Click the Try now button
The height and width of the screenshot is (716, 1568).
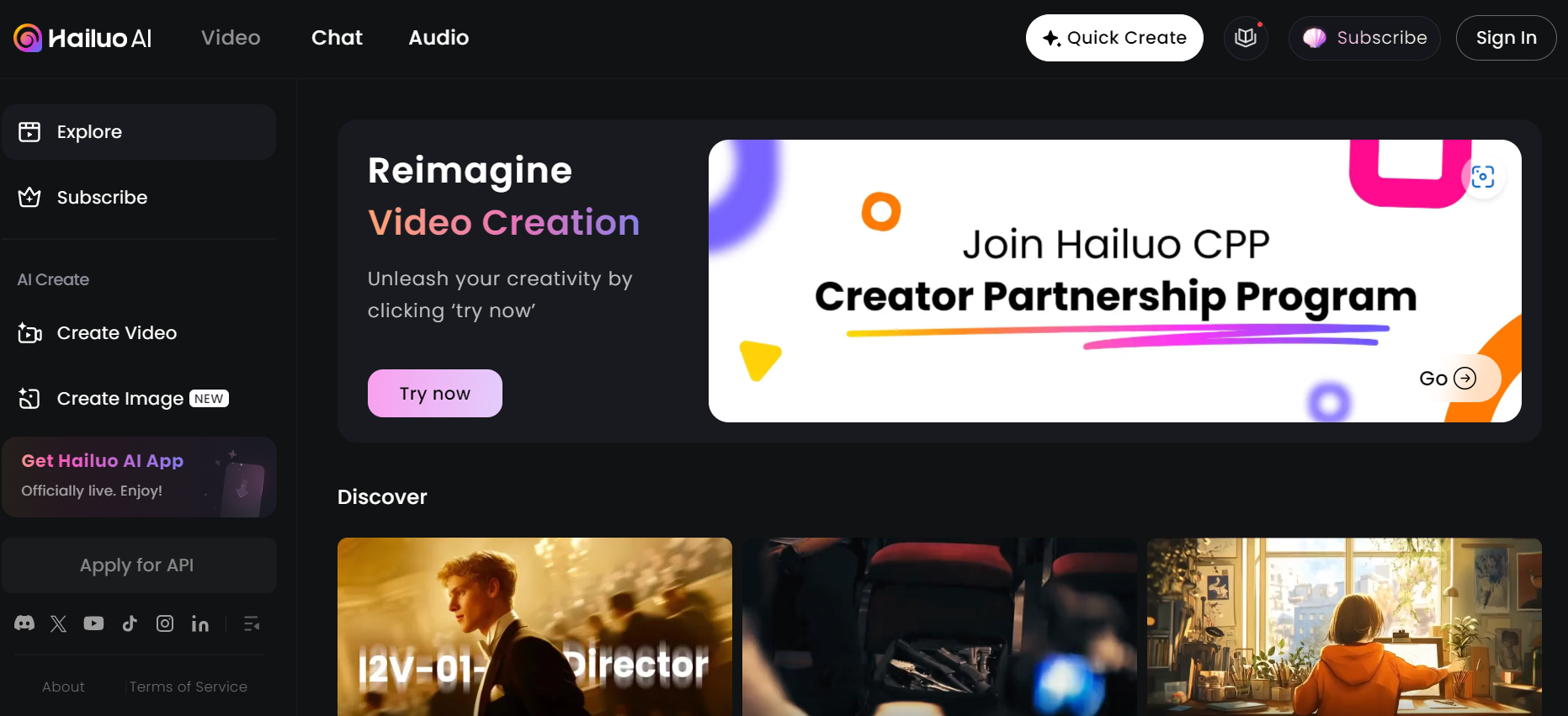click(x=435, y=393)
